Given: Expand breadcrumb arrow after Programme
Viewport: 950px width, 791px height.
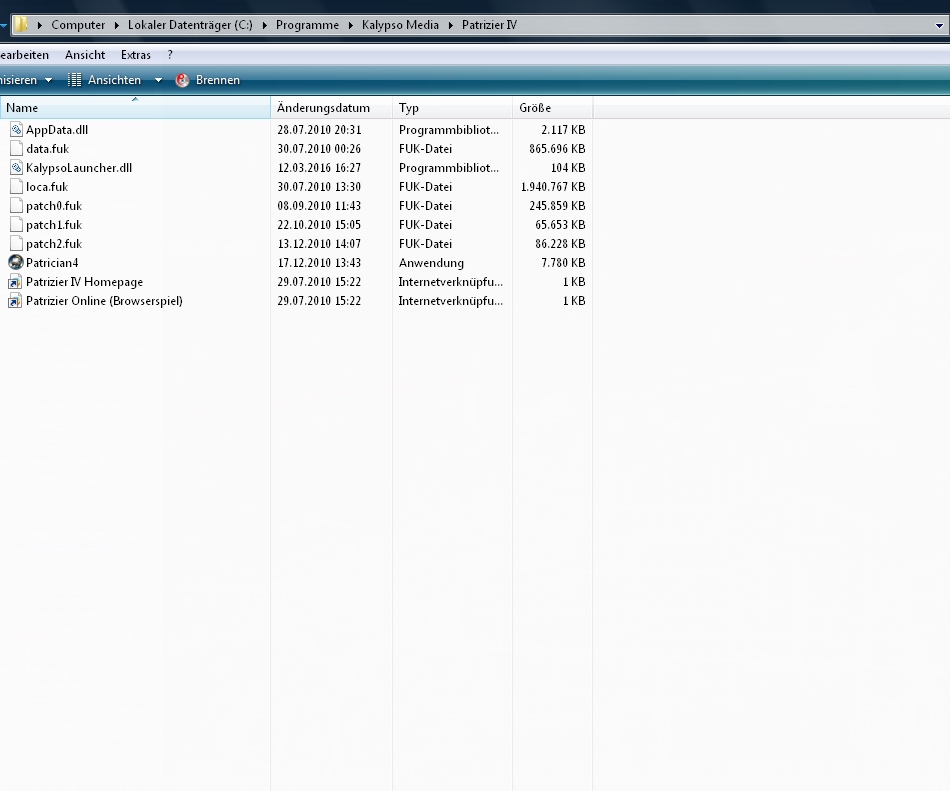Looking at the screenshot, I should pos(351,25).
